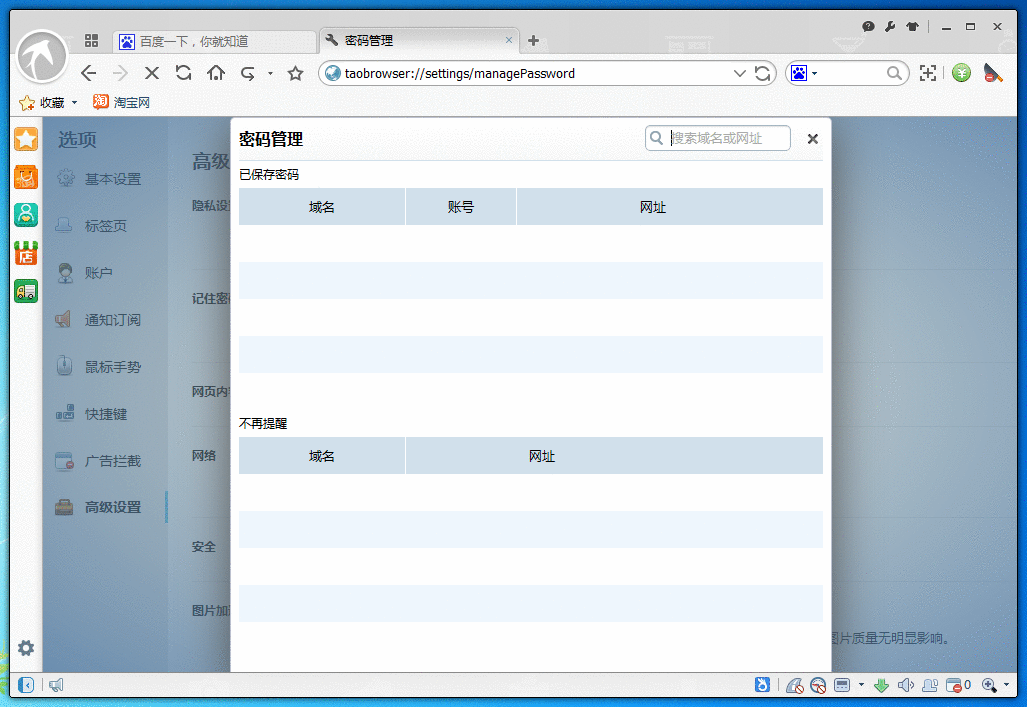Click the green download arrow in status bar

click(881, 685)
